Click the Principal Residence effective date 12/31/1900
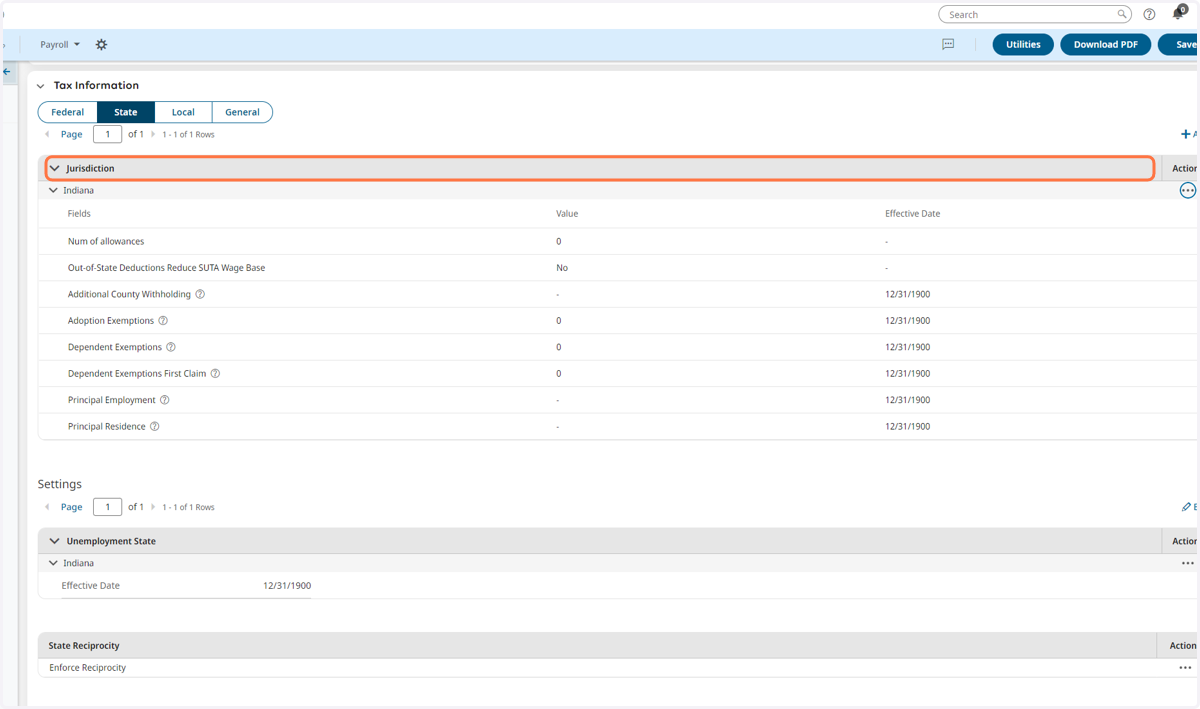The width and height of the screenshot is (1200, 709). (x=908, y=426)
